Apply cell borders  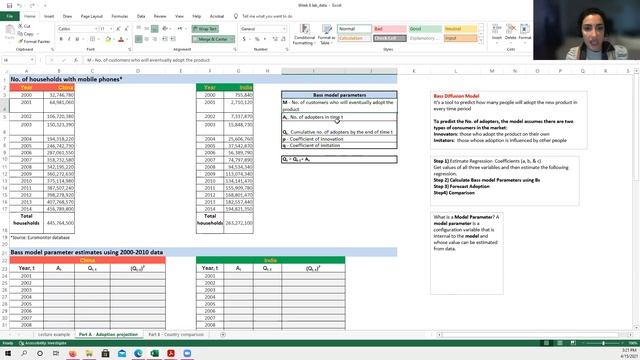pos(92,39)
